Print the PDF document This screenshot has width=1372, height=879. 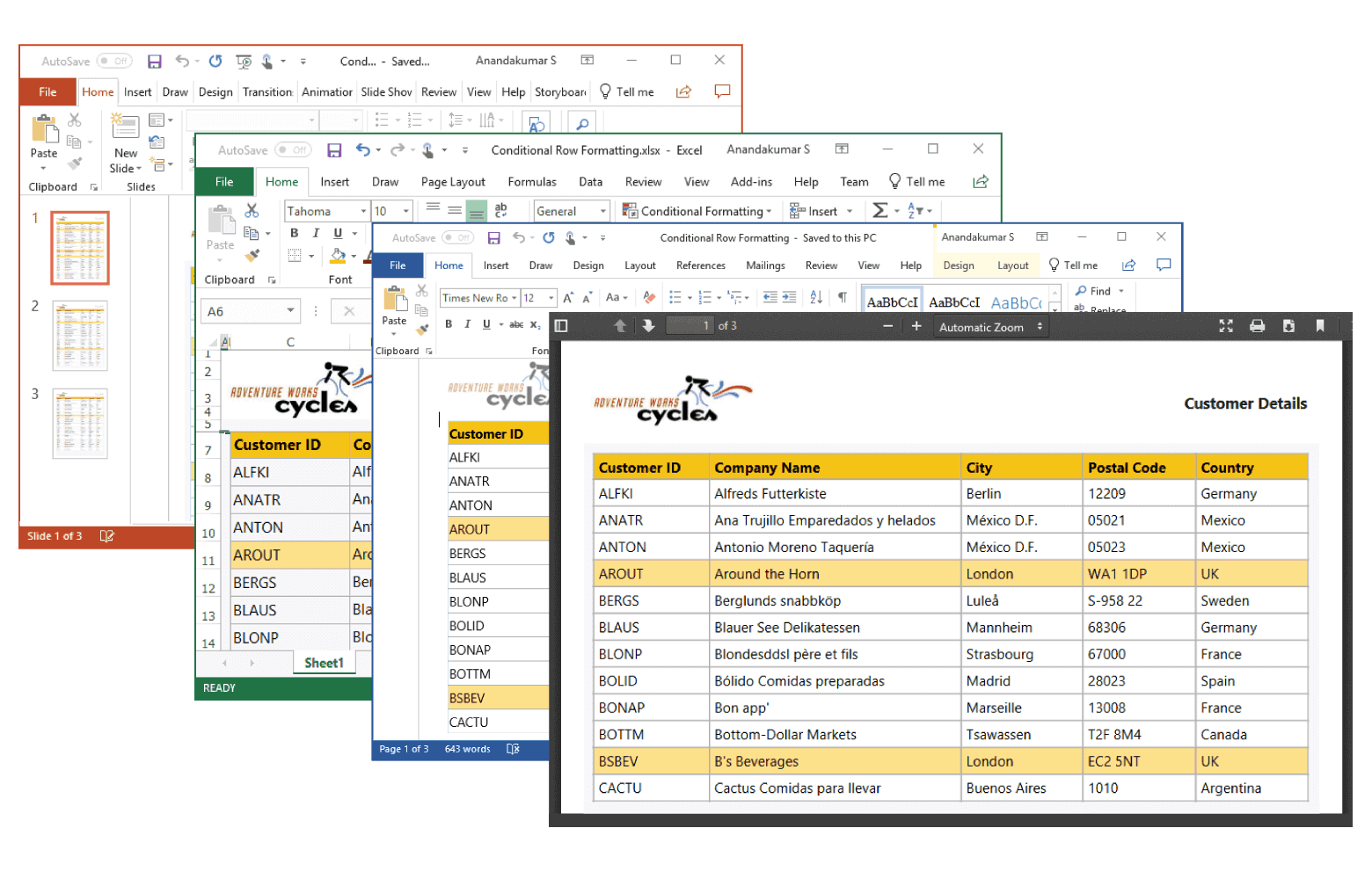[x=1258, y=326]
